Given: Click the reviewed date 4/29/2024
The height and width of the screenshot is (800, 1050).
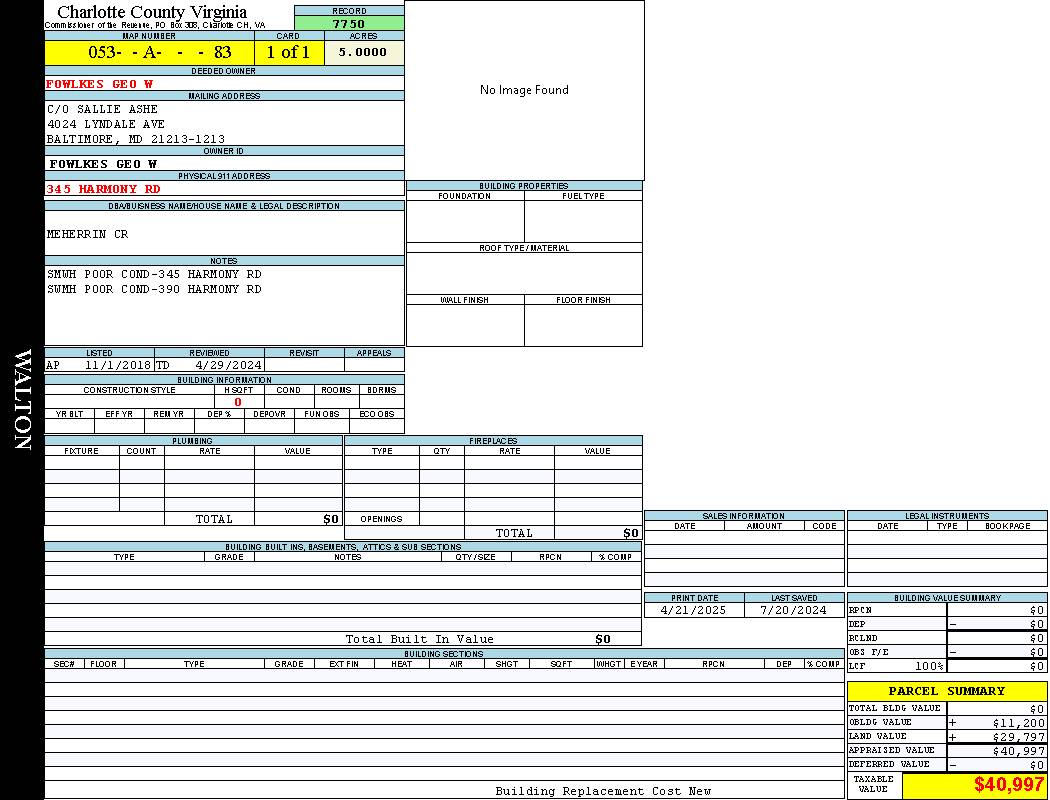Looking at the screenshot, I should point(228,366).
